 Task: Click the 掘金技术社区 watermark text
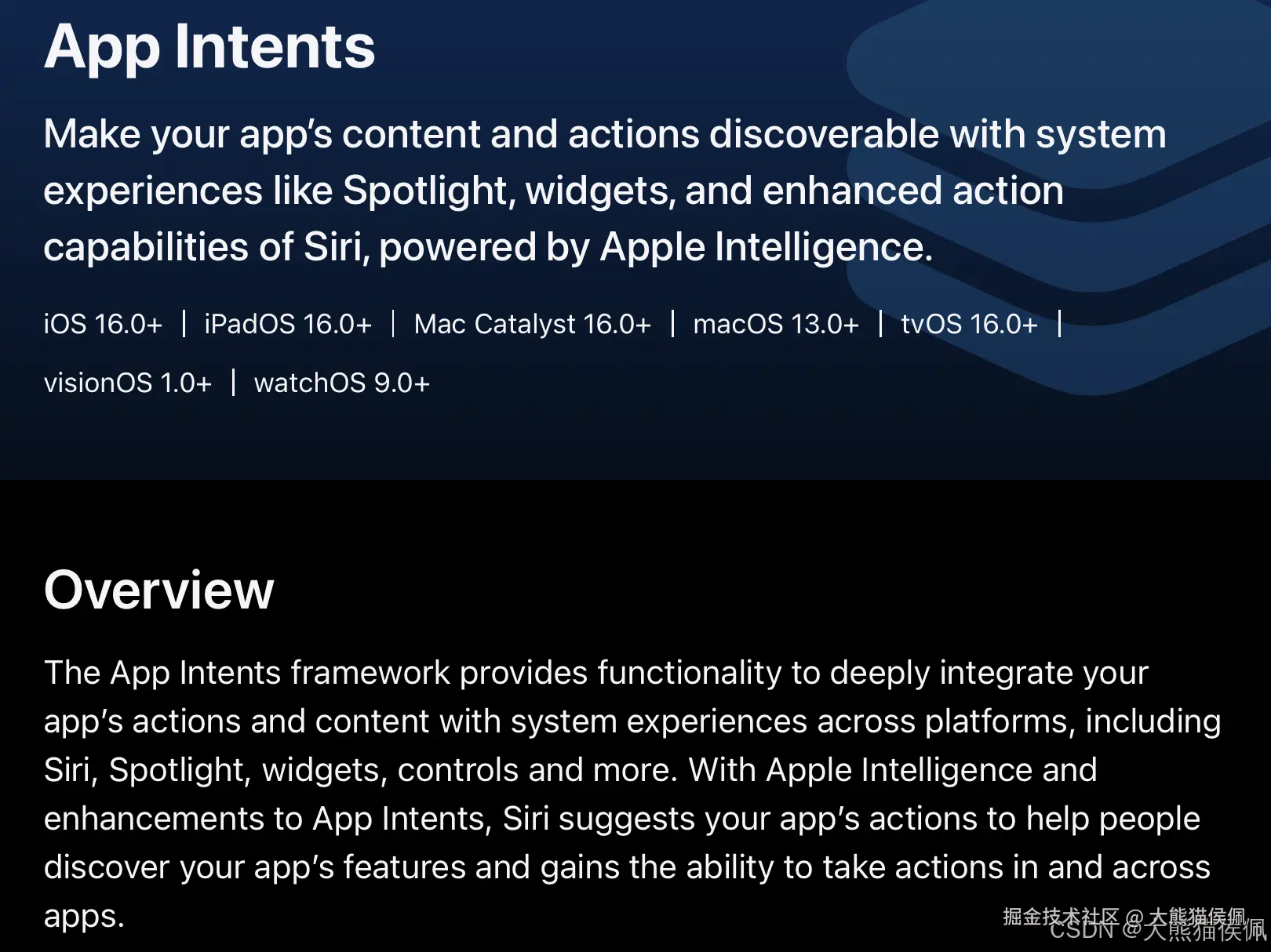tap(1059, 914)
